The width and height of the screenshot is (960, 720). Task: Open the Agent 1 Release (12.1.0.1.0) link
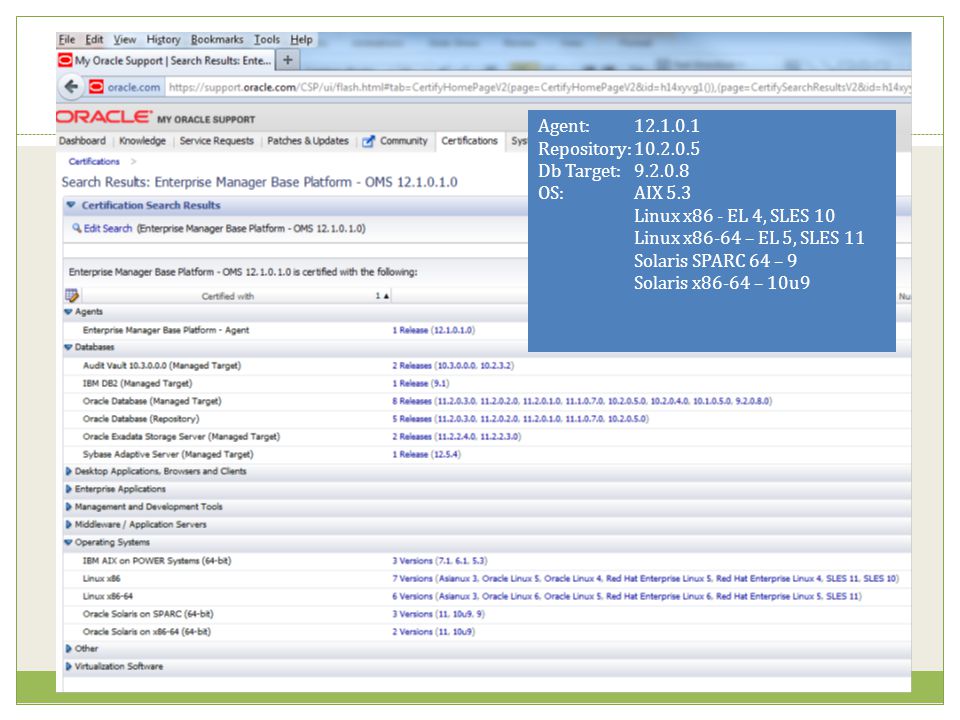pyautogui.click(x=433, y=330)
